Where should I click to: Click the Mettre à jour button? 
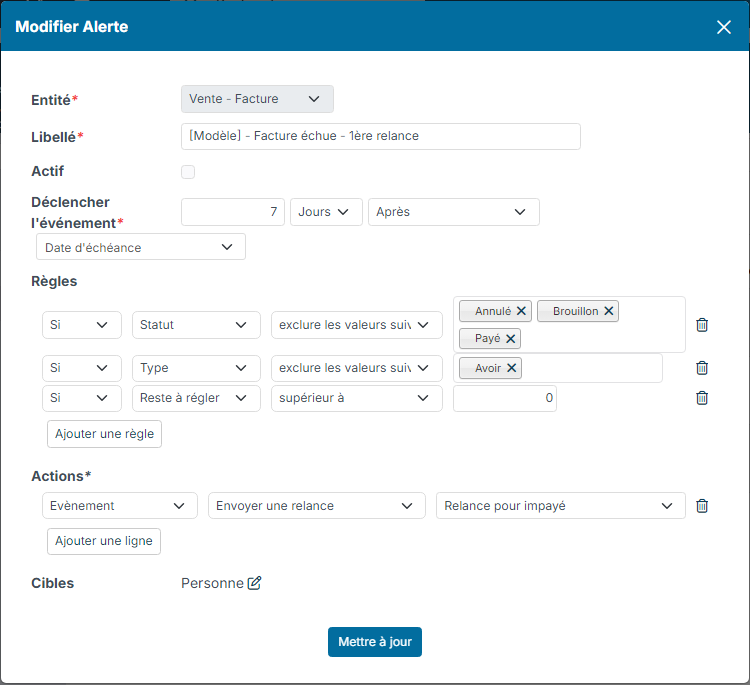pyautogui.click(x=375, y=641)
